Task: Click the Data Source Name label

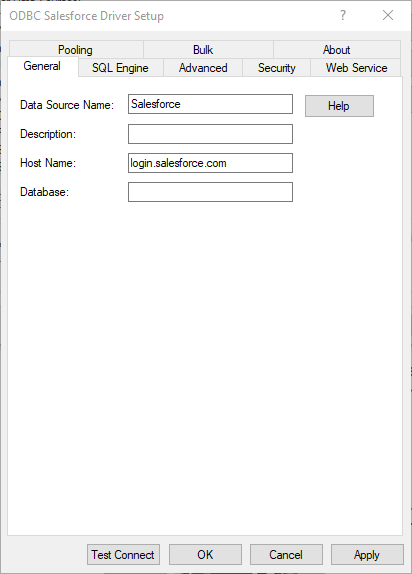Action: click(x=67, y=105)
